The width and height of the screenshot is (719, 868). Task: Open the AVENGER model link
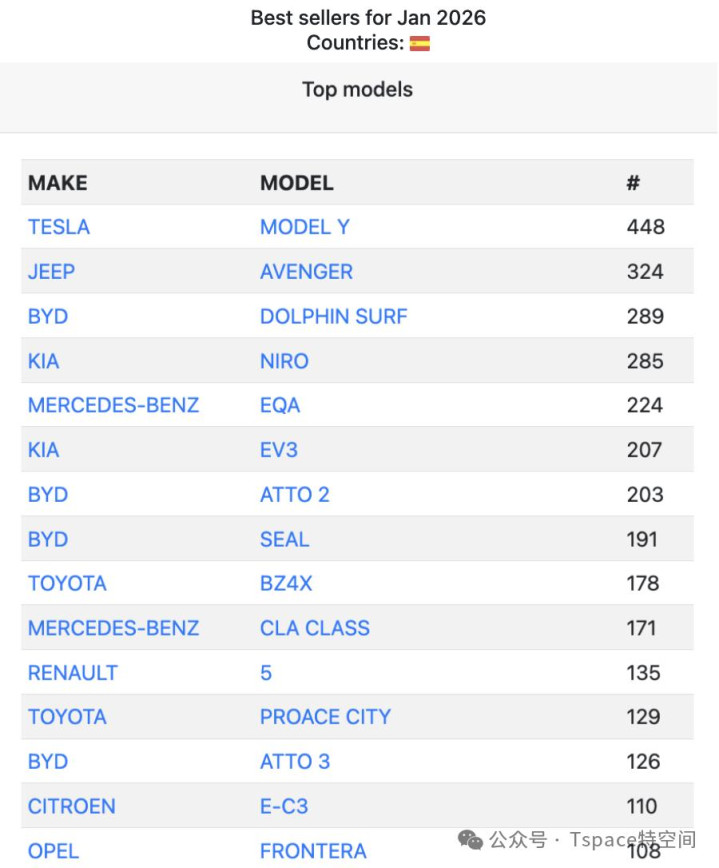coord(306,272)
